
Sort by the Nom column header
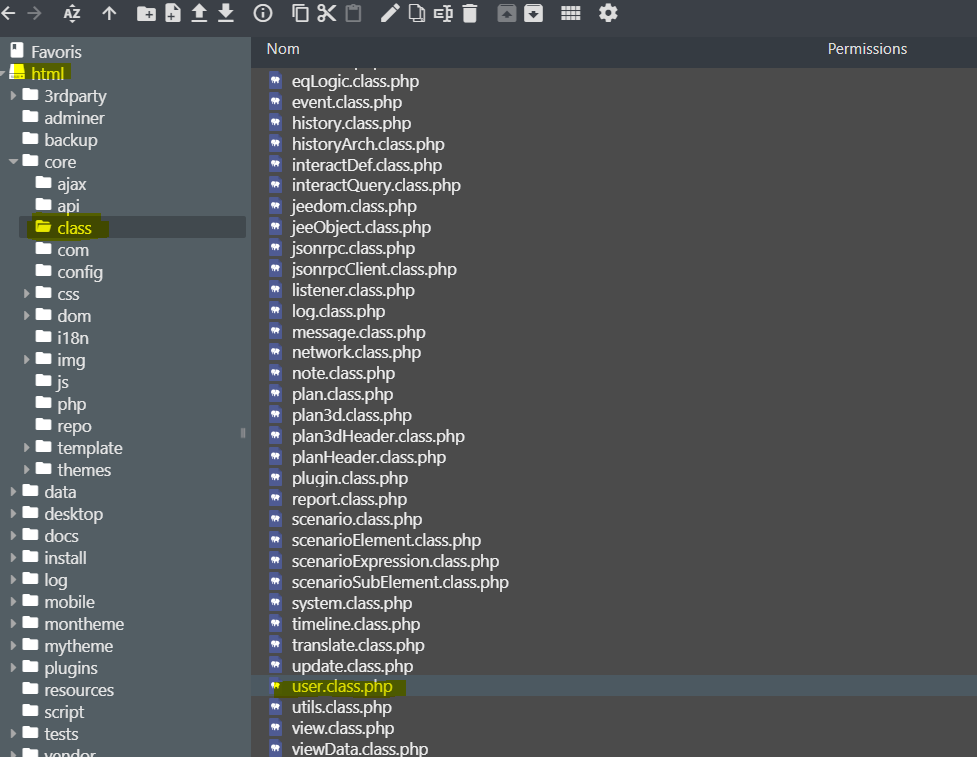coord(283,49)
